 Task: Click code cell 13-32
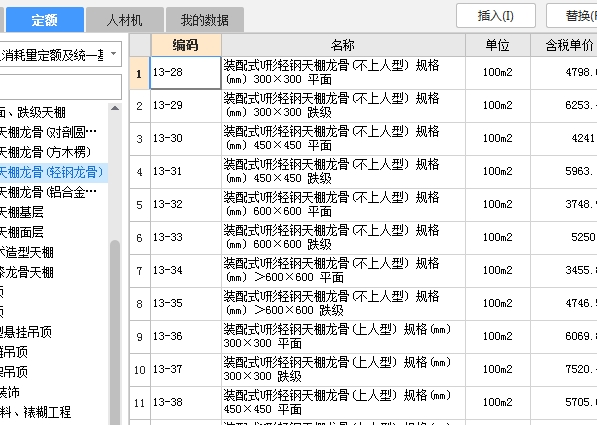coord(186,205)
